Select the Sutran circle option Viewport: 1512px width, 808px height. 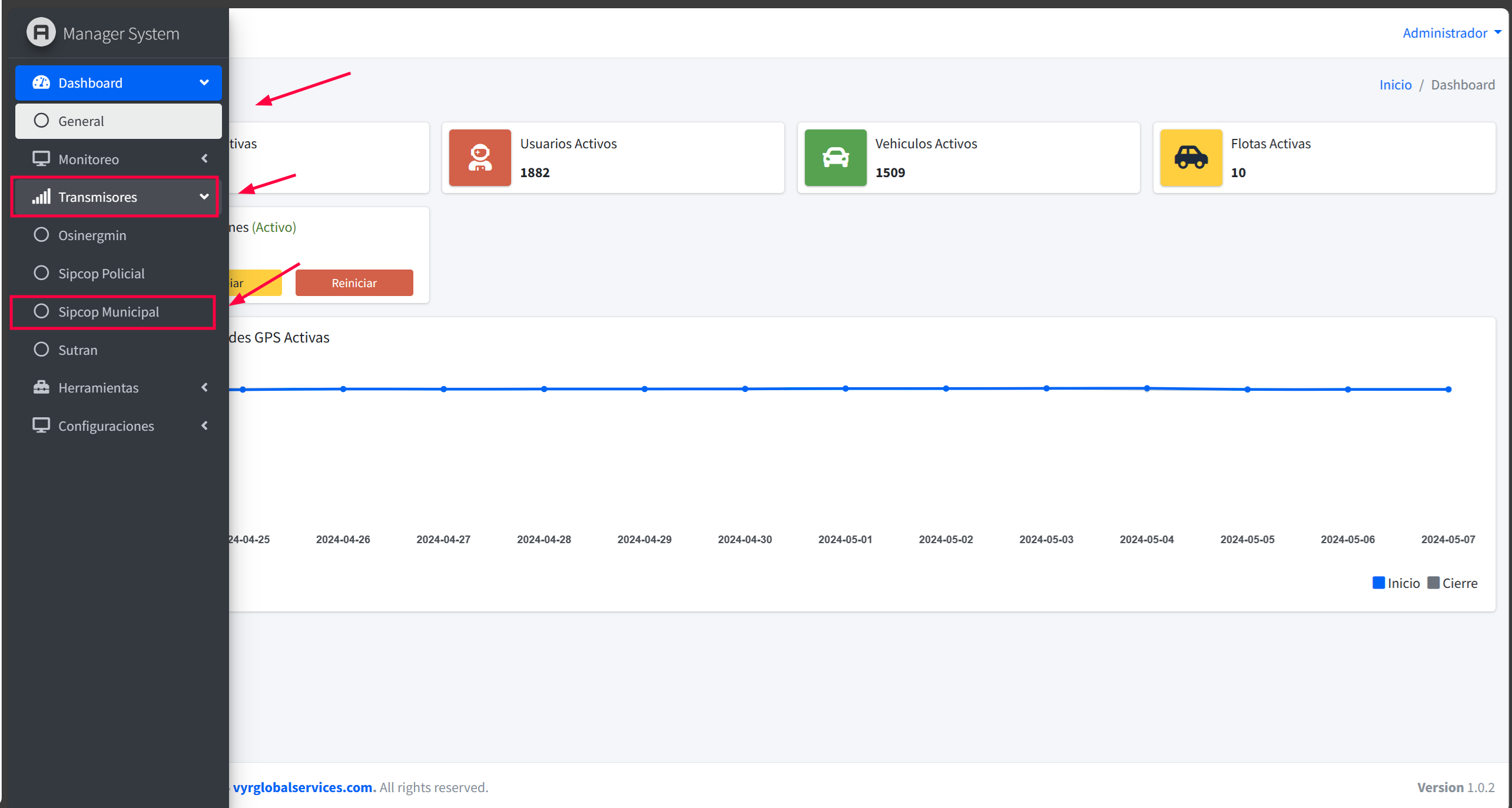tap(41, 350)
